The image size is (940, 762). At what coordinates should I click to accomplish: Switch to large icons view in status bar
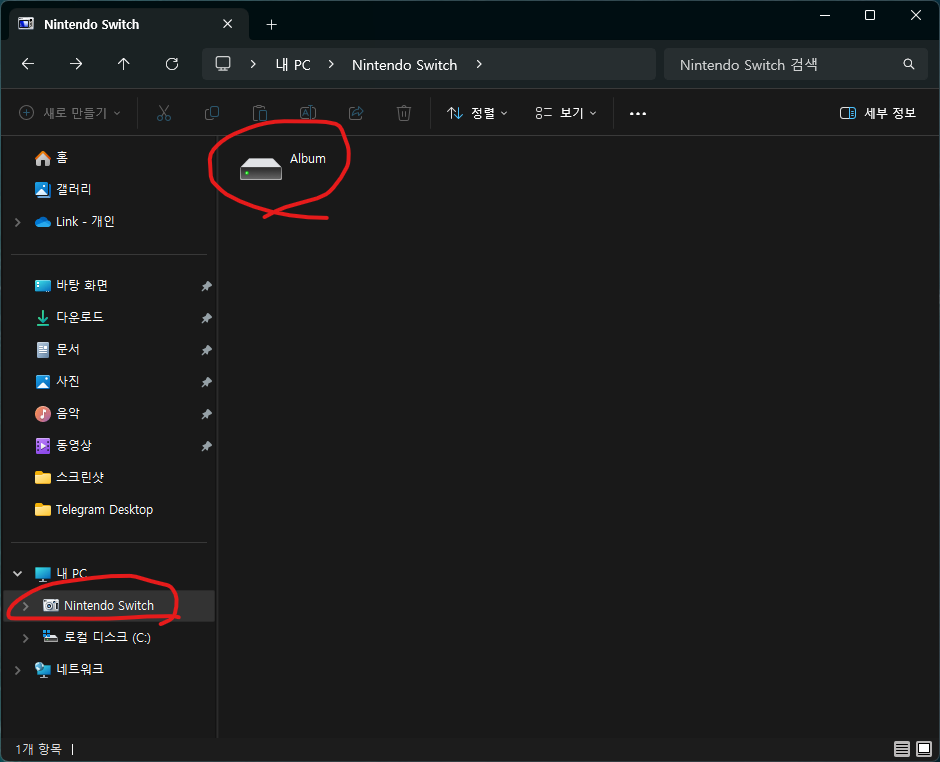click(924, 749)
